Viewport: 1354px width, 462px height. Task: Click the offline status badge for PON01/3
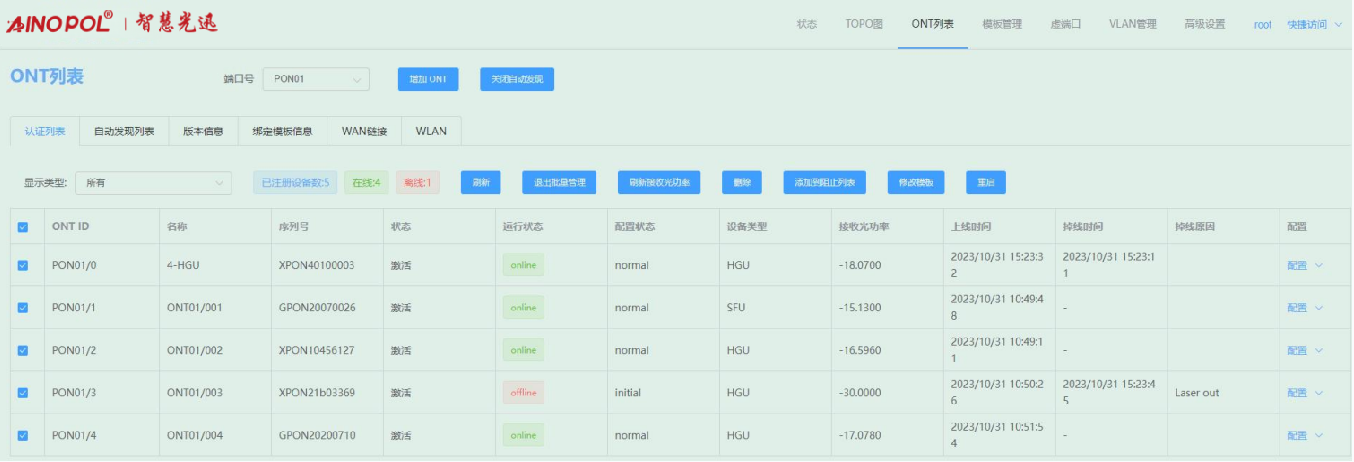(523, 393)
